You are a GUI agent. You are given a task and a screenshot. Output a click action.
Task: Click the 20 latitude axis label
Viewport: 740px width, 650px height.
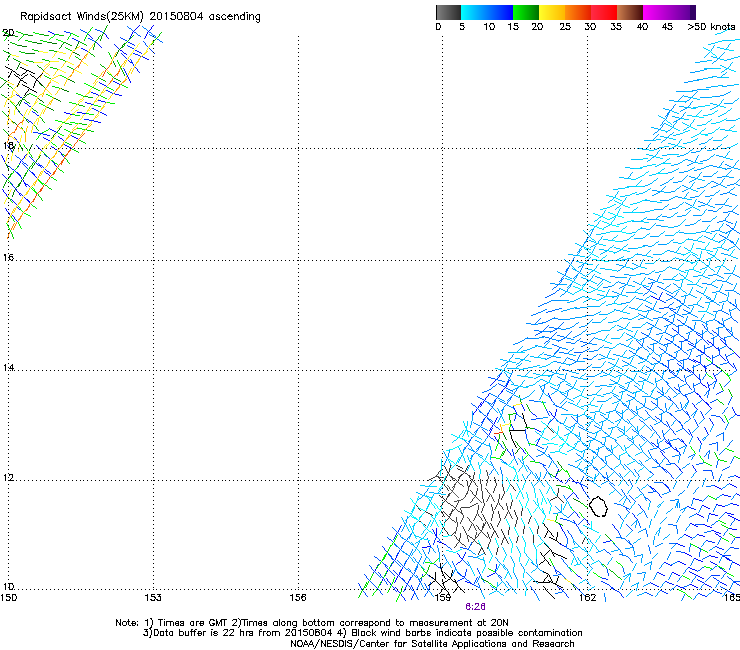coord(8,33)
